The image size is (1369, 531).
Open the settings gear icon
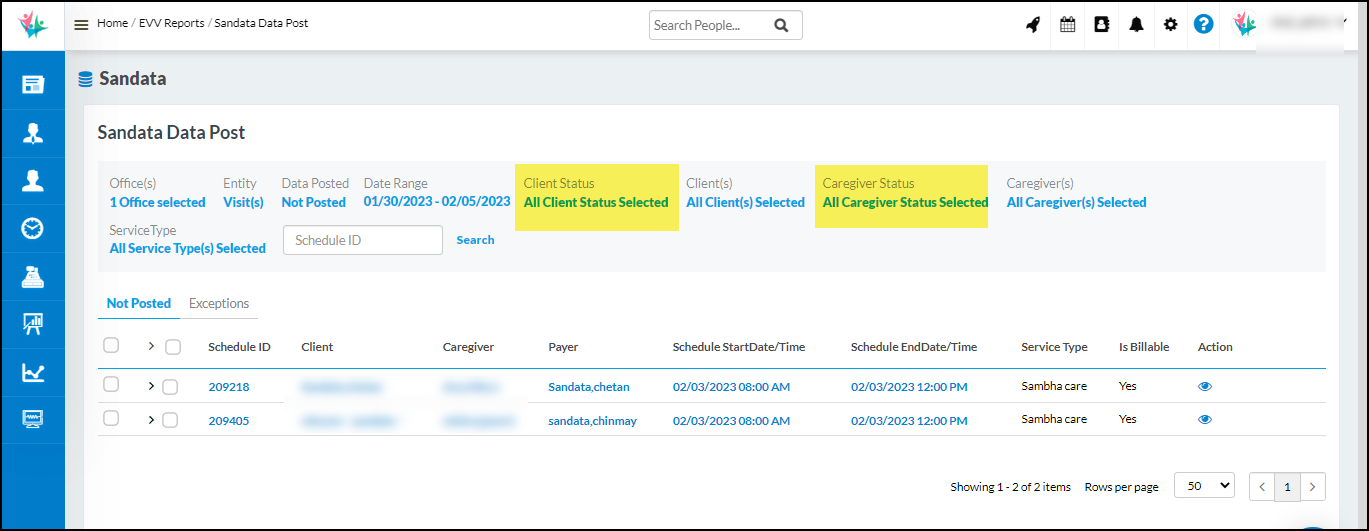point(1170,25)
